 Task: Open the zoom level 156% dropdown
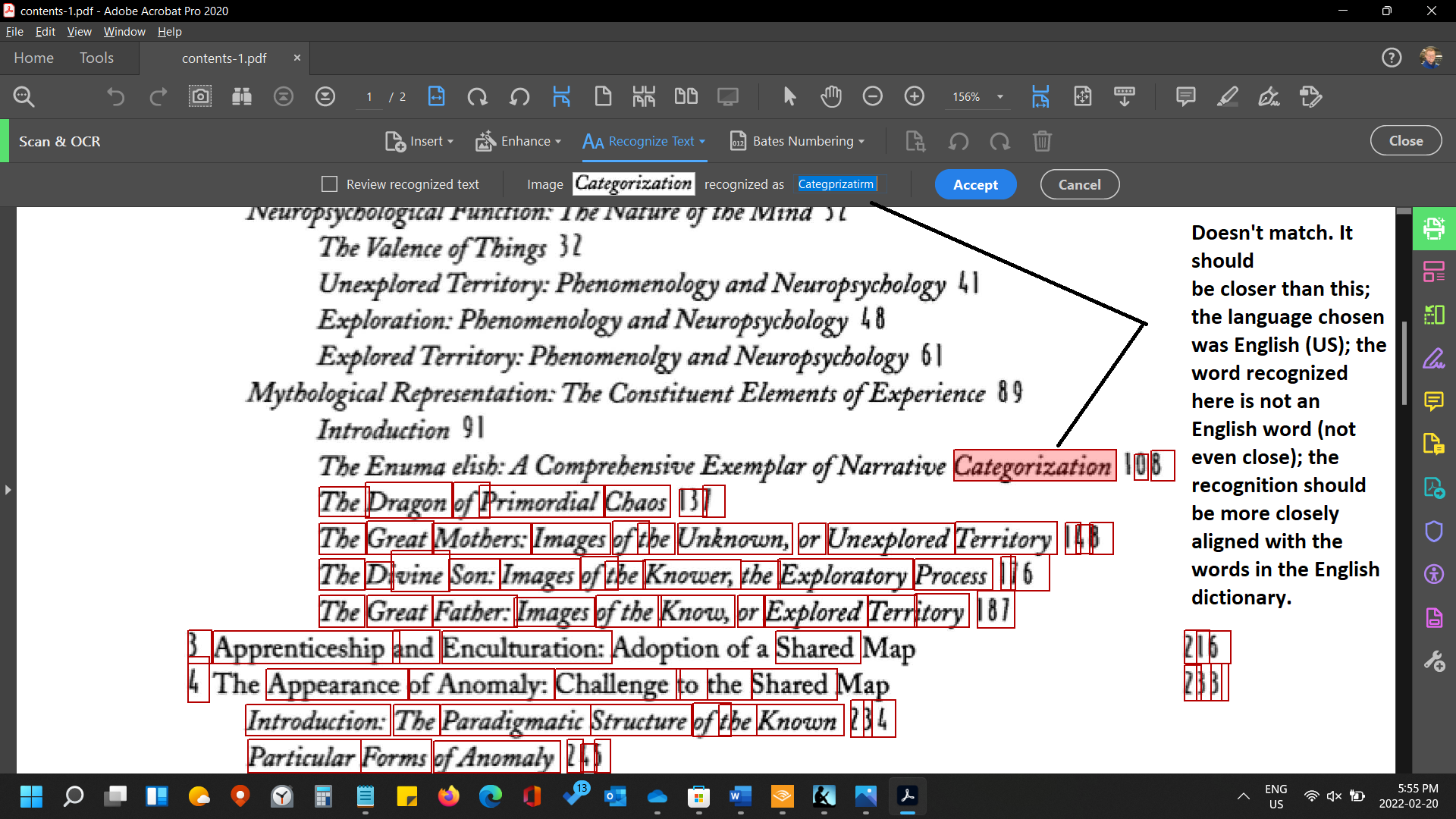[1000, 97]
